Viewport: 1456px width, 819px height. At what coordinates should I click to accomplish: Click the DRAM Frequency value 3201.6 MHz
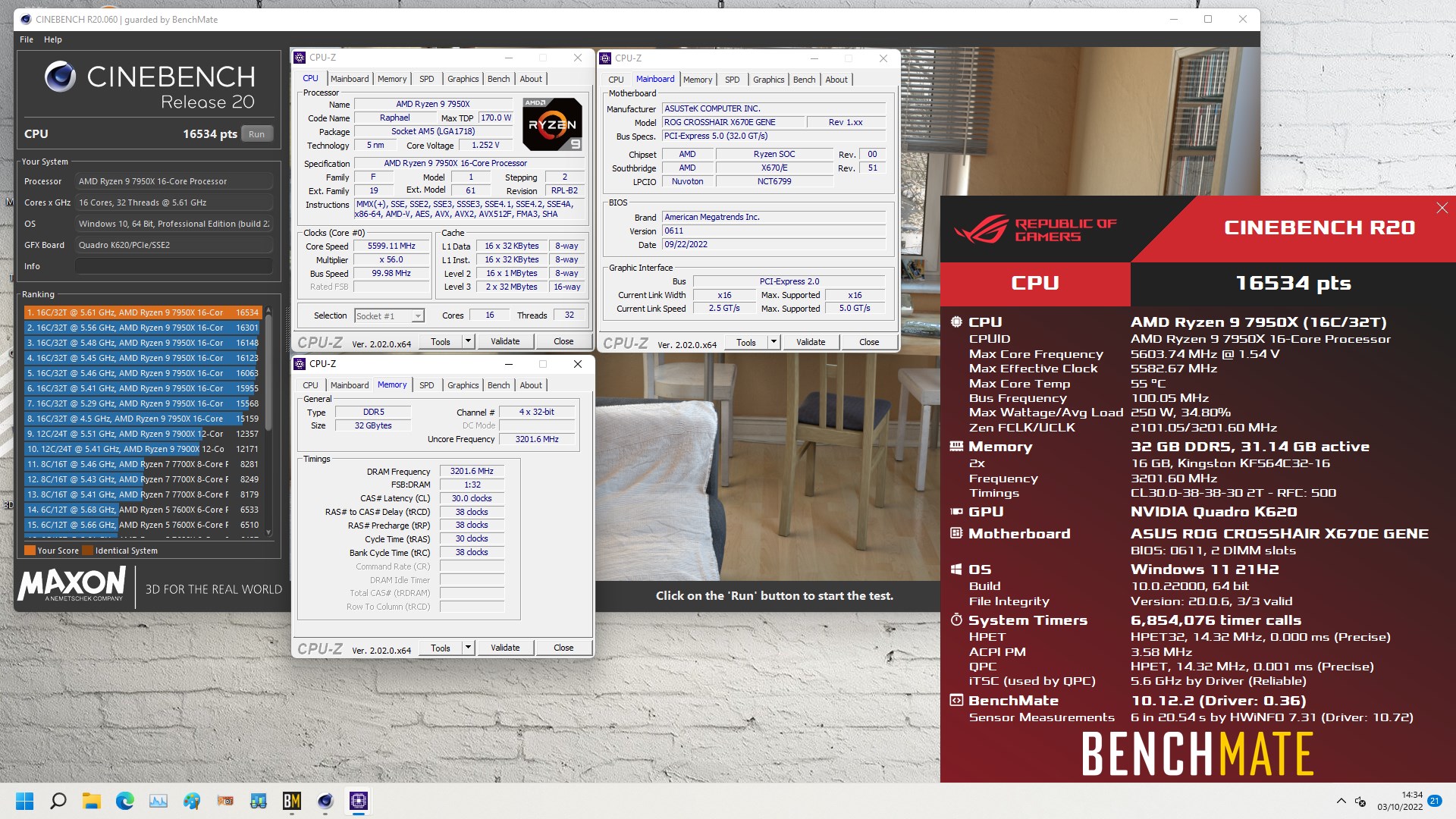click(x=472, y=471)
